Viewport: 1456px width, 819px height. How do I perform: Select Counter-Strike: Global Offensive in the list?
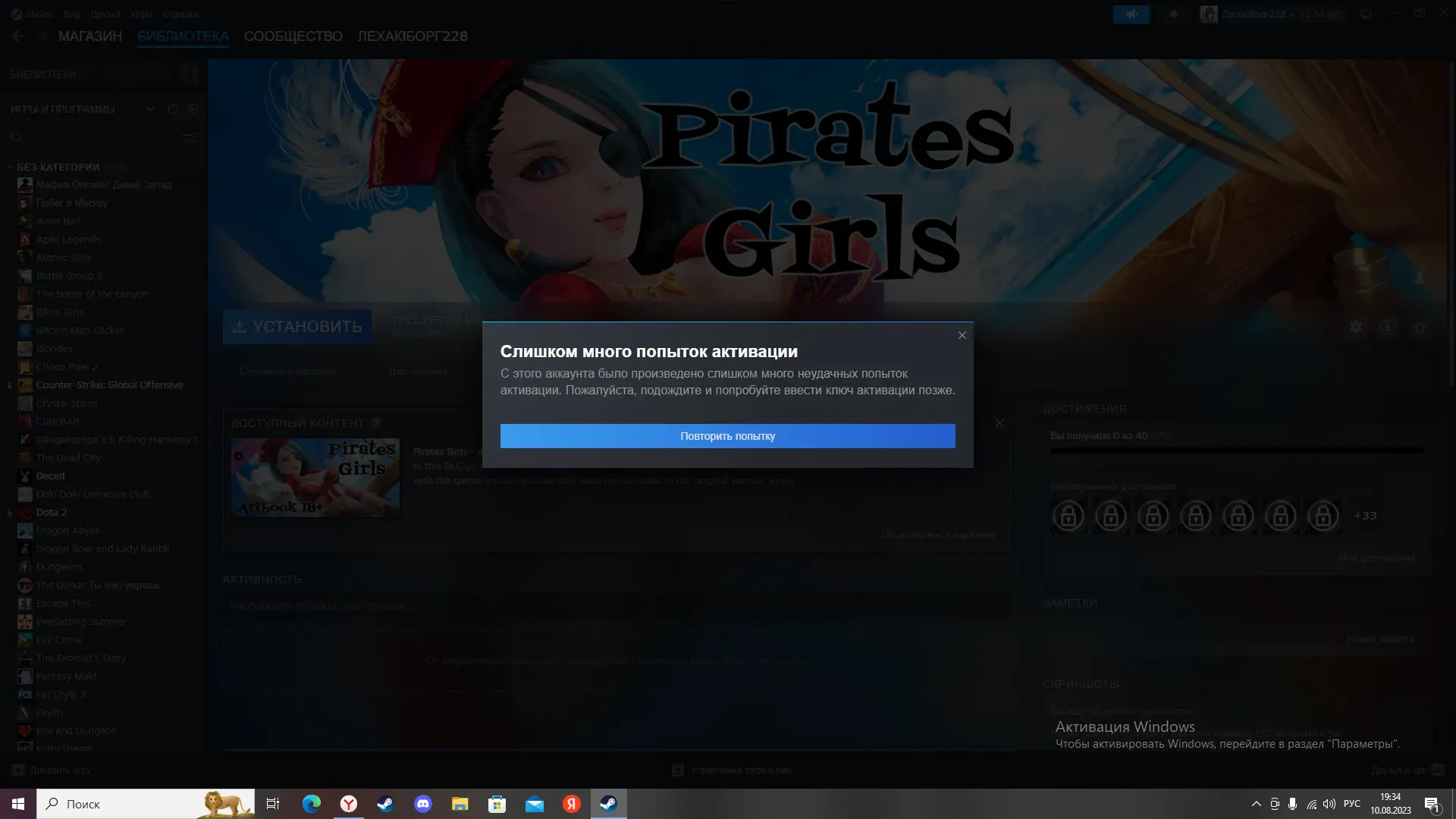[110, 385]
